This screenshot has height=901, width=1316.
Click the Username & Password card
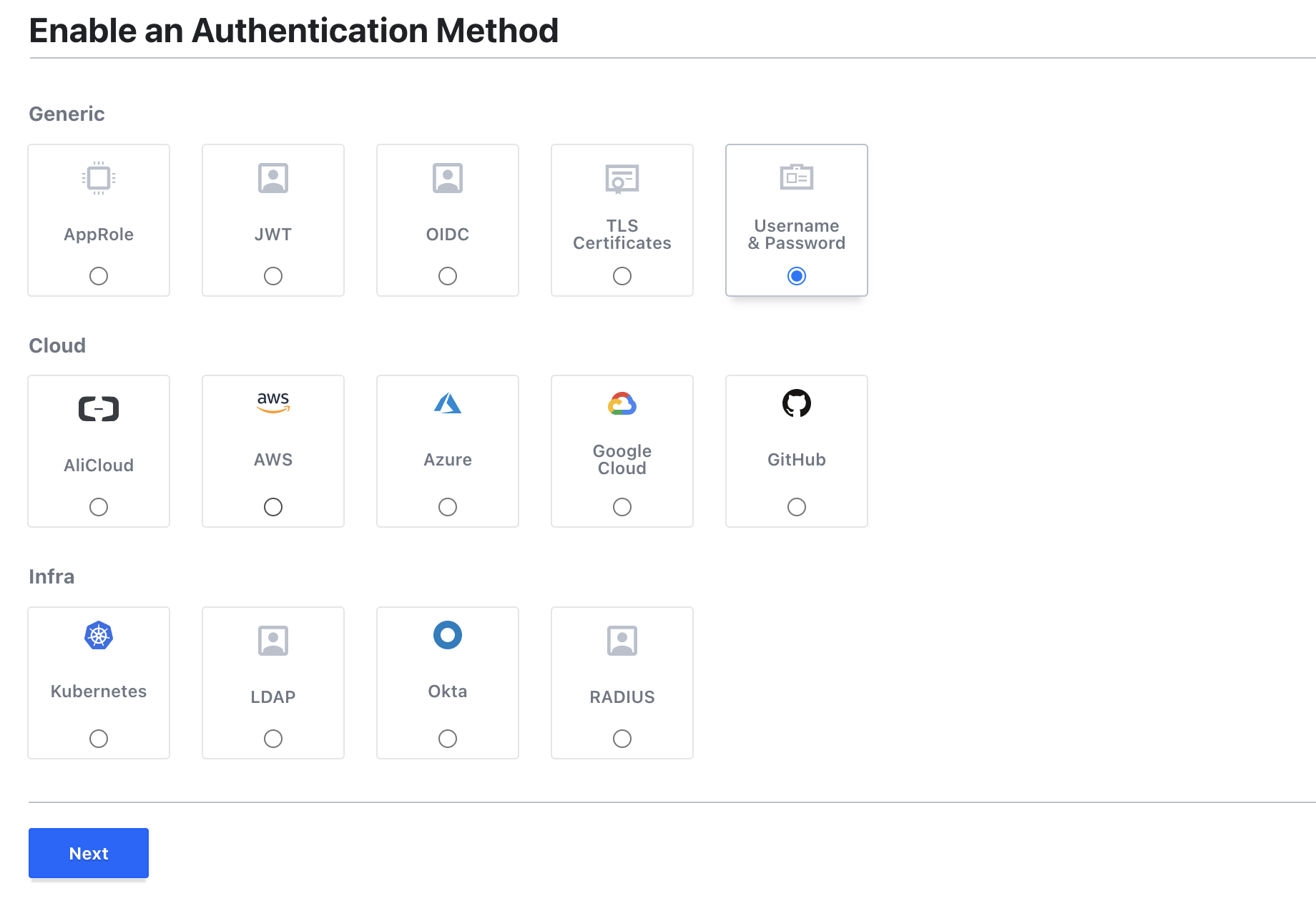point(796,220)
